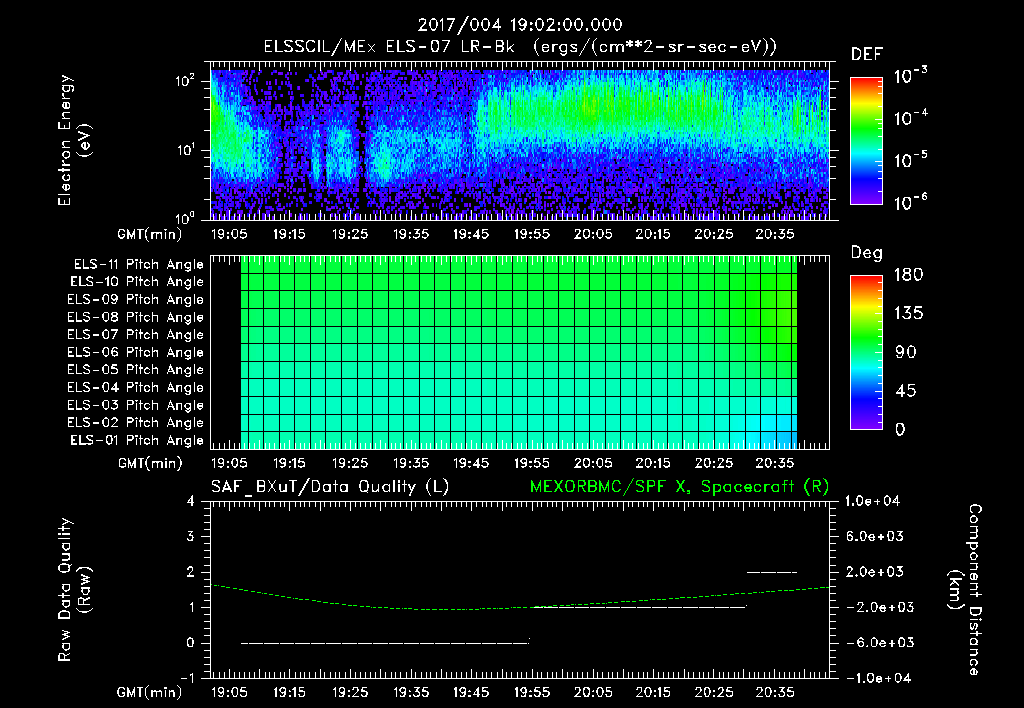Screen dimensions: 1024x708
Task: Click the 20:35 tick label under the spectrogram
Action: pyautogui.click(x=775, y=234)
